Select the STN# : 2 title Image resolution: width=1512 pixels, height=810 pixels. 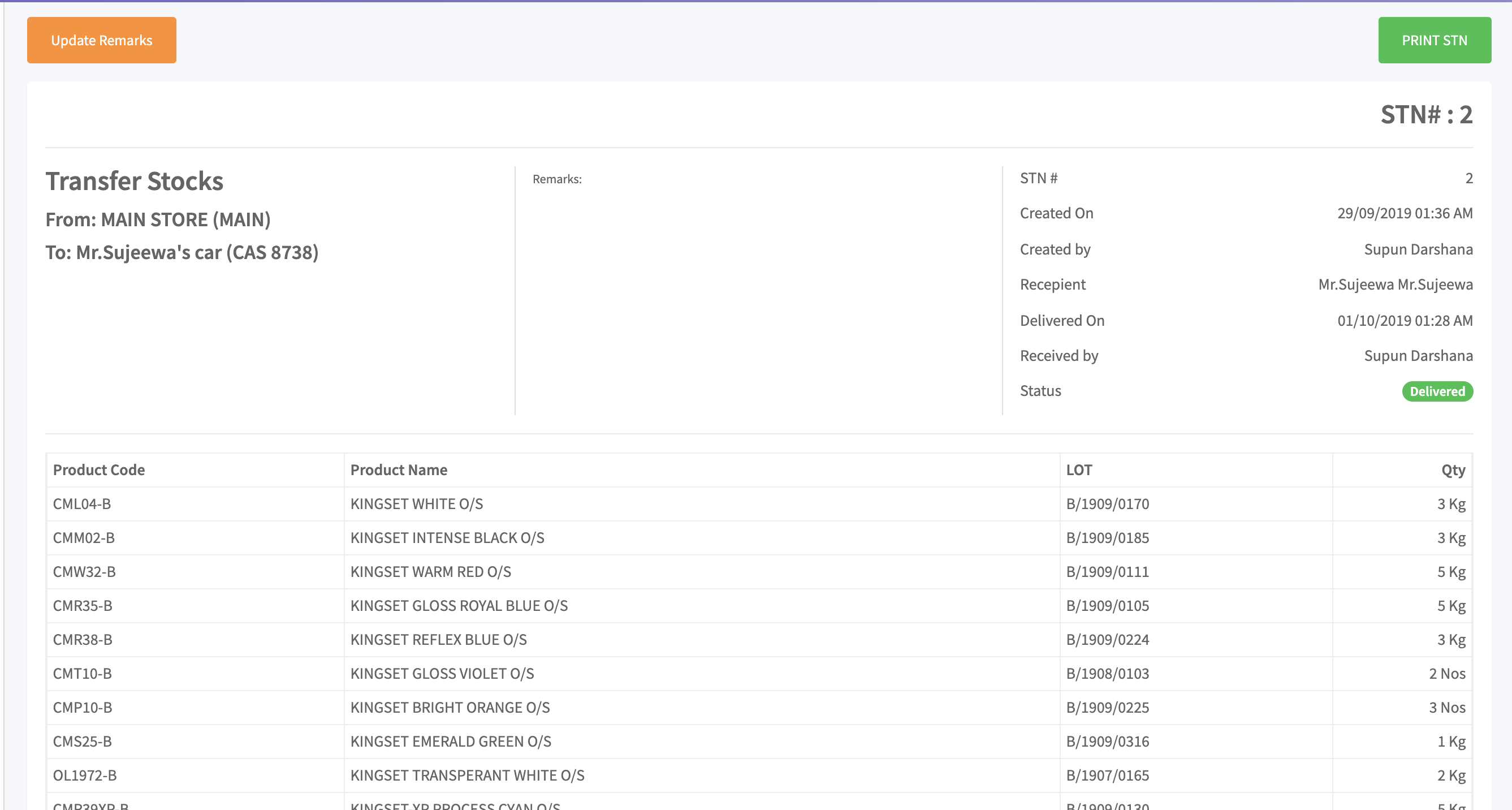click(x=1426, y=115)
